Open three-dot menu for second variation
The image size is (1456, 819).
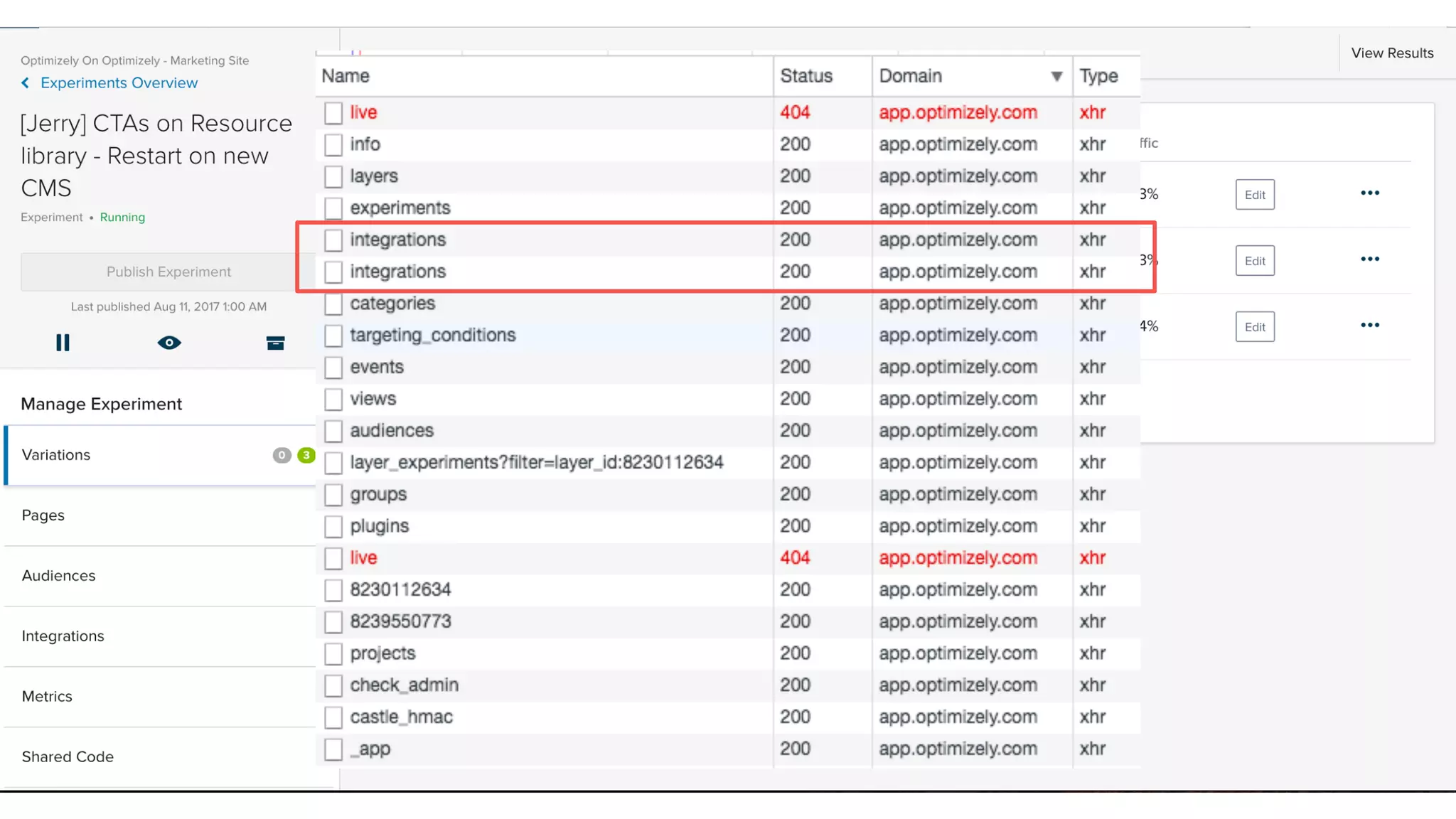tap(1369, 259)
